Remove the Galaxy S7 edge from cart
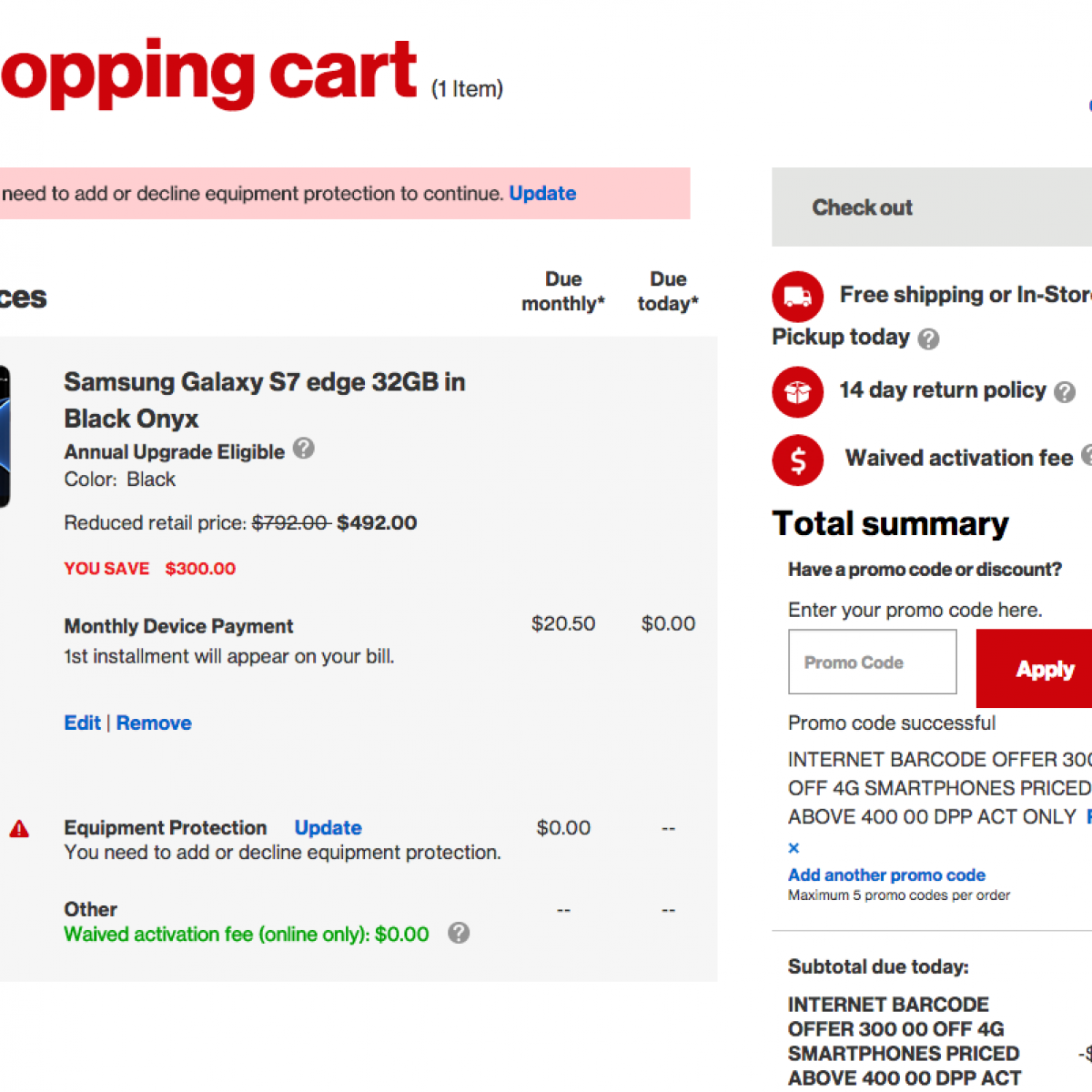 coord(154,723)
